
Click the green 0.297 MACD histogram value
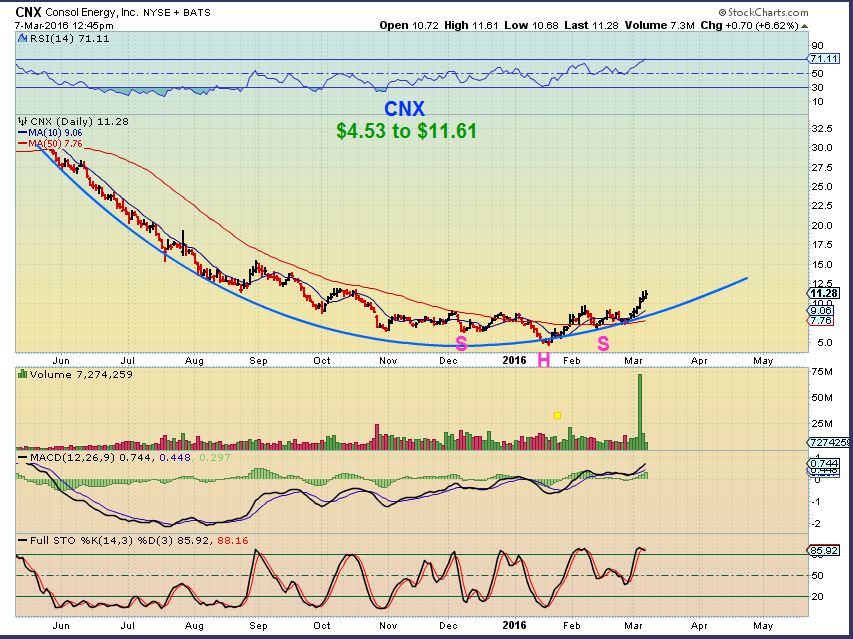[x=215, y=457]
